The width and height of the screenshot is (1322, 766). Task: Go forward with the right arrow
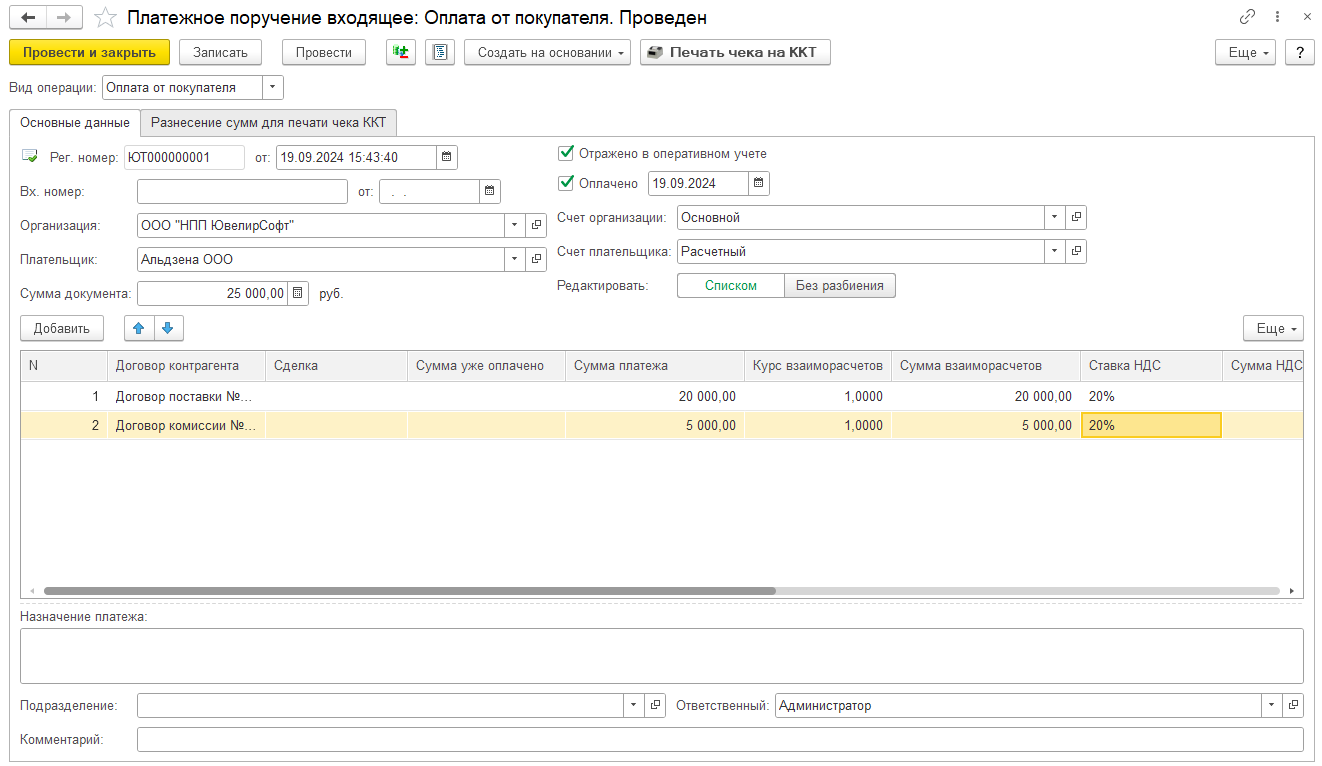pos(64,18)
